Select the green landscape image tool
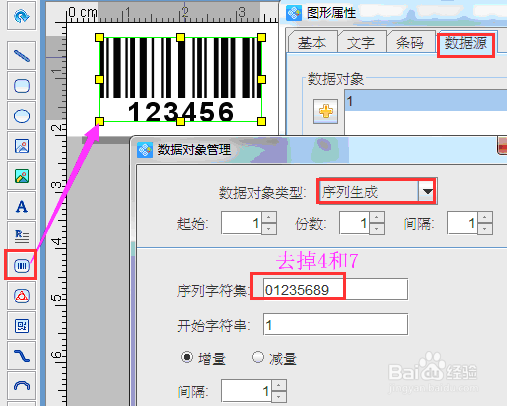The width and height of the screenshot is (507, 406). coord(22,176)
